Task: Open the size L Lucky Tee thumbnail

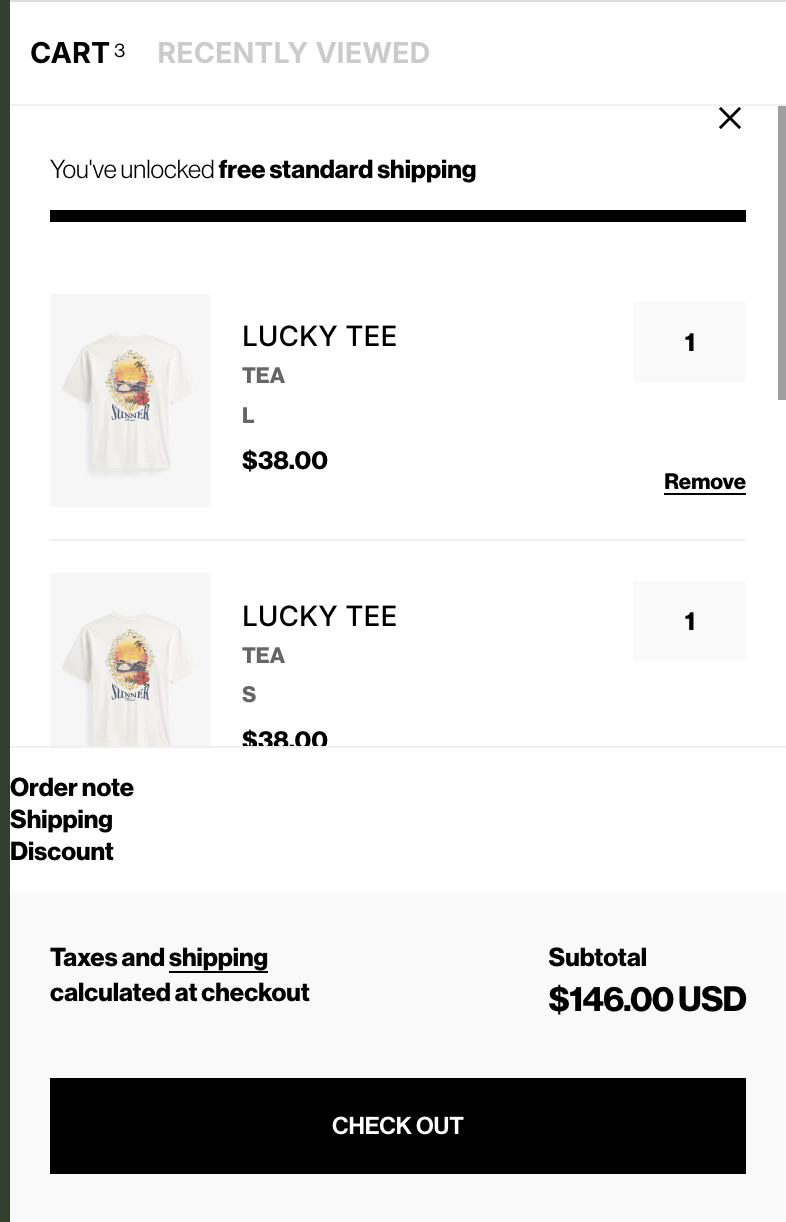Action: tap(130, 400)
